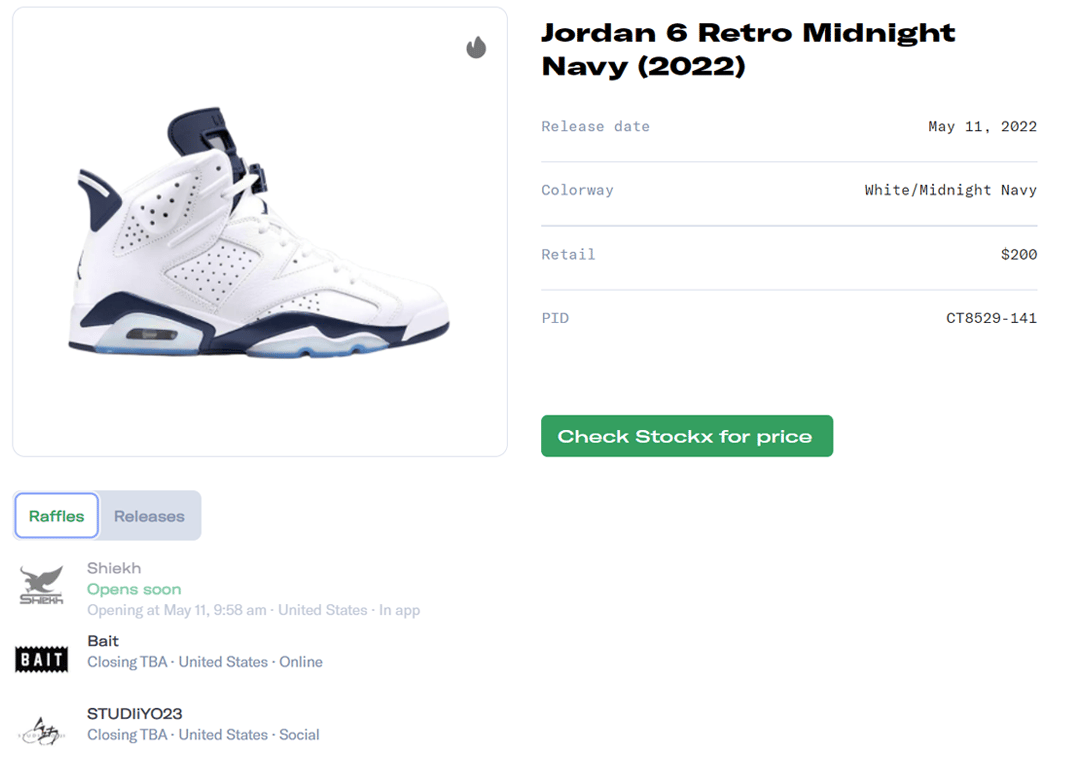Click the Shiekh 'Opens soon' status

[x=134, y=589]
